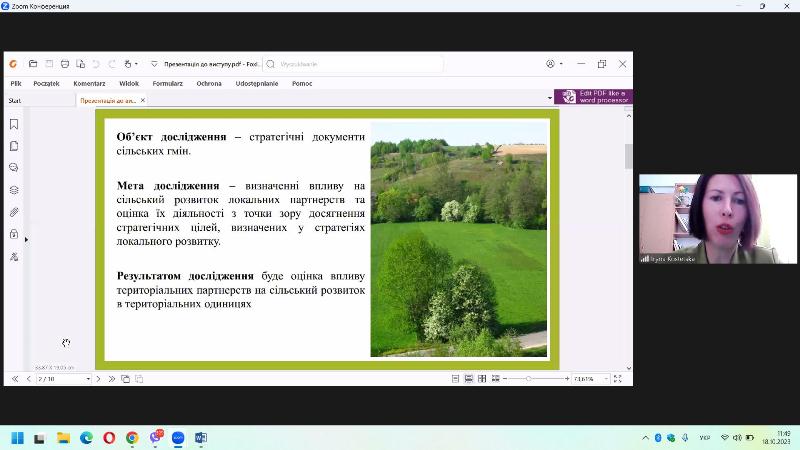
Task: Open the Komentarz menu
Action: click(89, 84)
